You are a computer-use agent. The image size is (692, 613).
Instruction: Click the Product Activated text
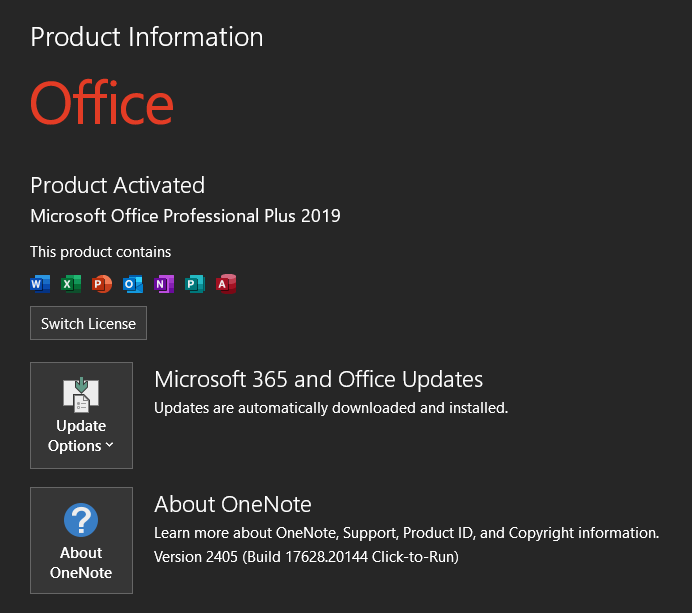[x=117, y=185]
